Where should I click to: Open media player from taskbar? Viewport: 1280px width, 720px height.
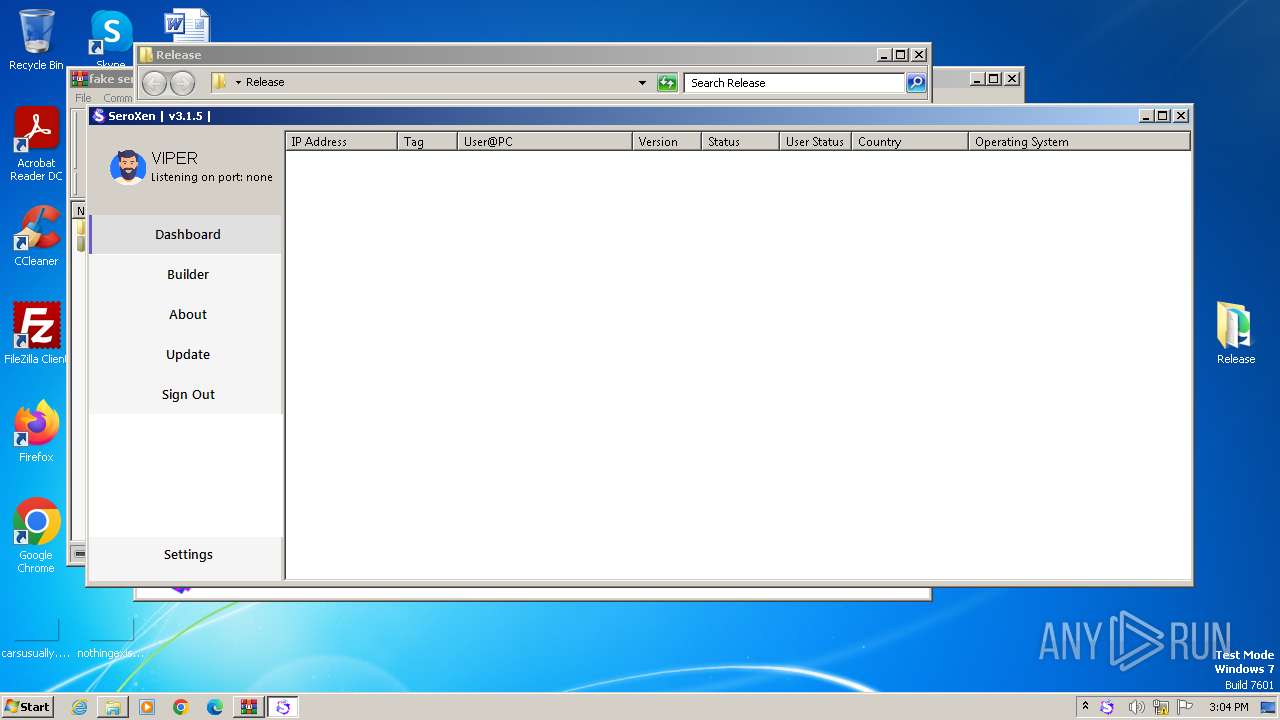147,707
